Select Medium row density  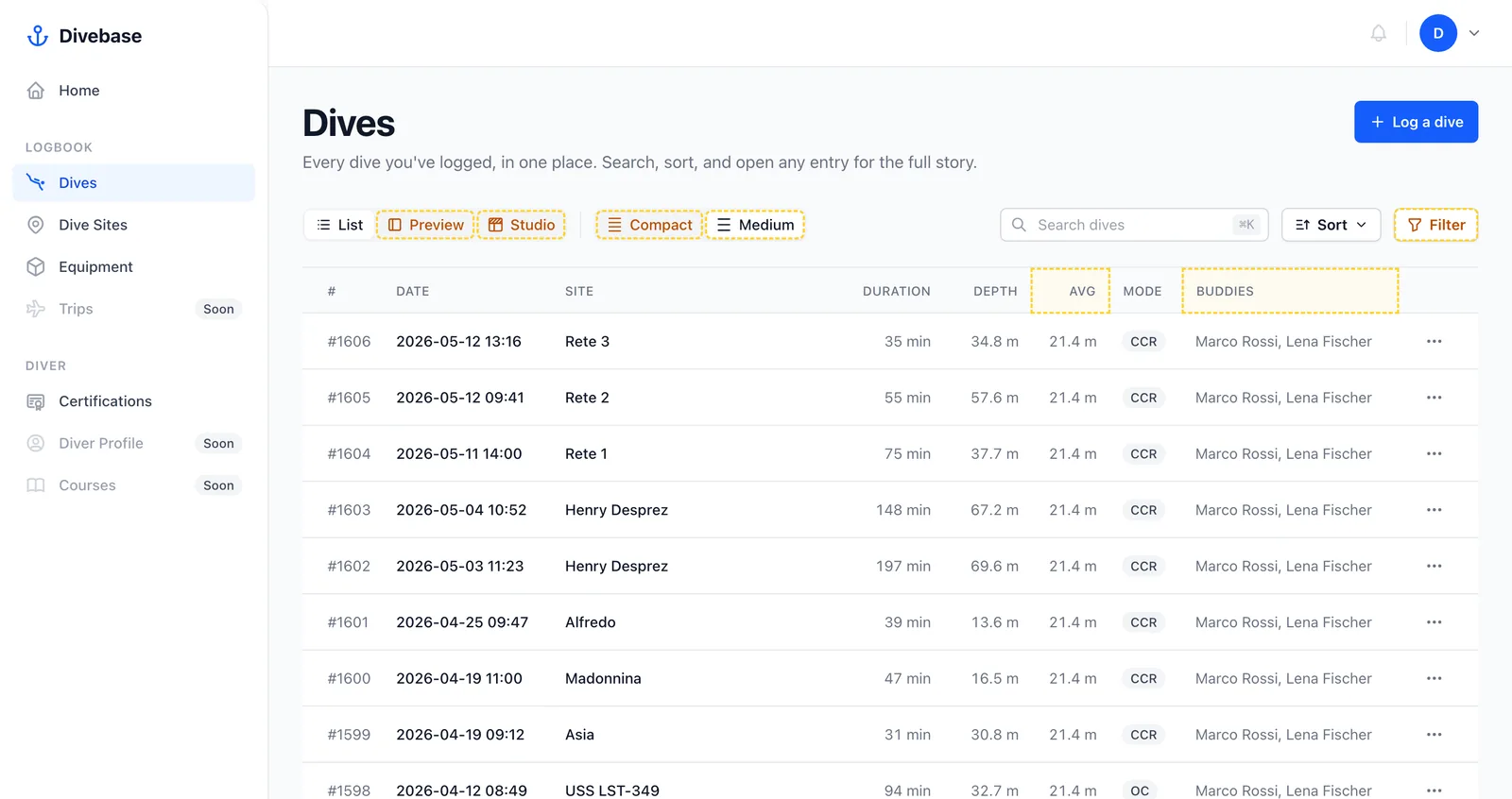[755, 225]
